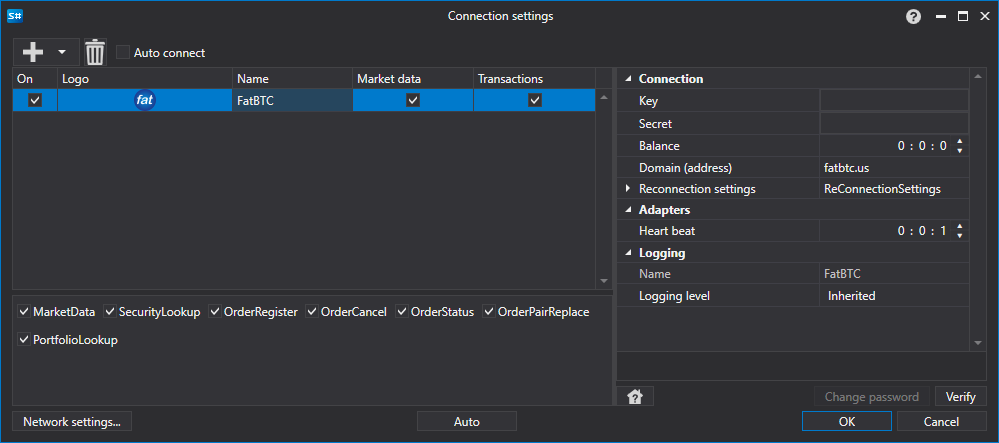
Task: Click the Transactions column header
Action: coord(535,79)
